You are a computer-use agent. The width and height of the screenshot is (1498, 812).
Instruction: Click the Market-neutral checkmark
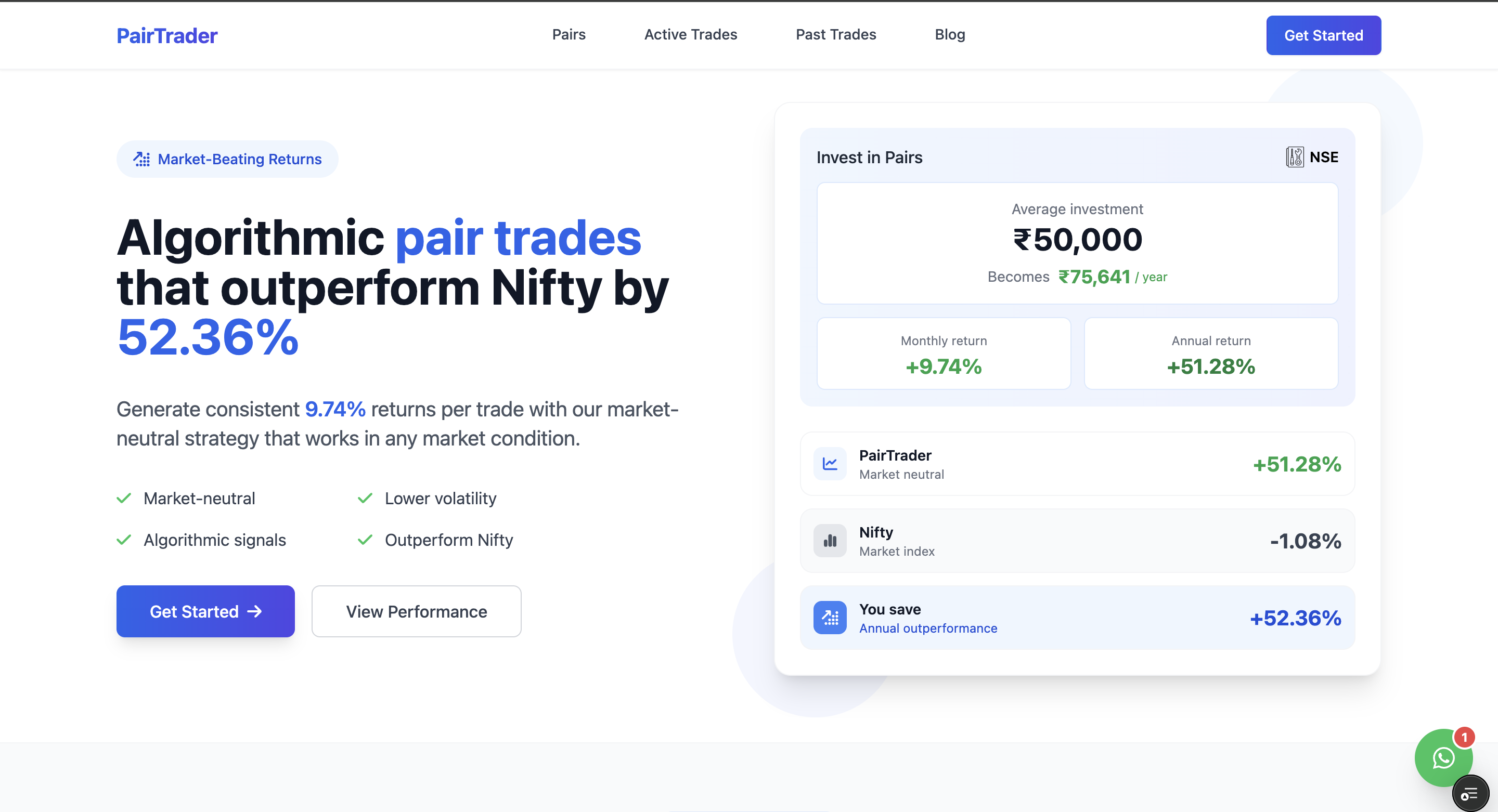coord(124,498)
